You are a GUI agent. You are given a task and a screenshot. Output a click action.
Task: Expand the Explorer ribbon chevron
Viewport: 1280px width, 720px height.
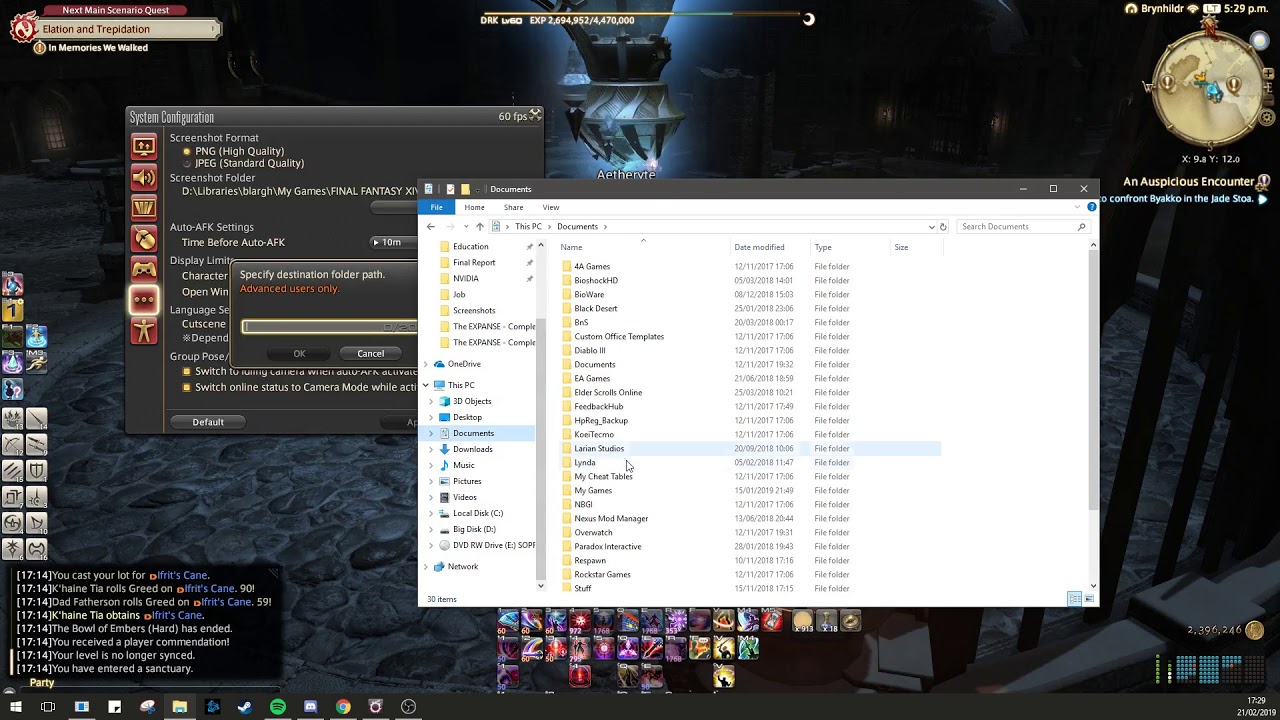1077,207
